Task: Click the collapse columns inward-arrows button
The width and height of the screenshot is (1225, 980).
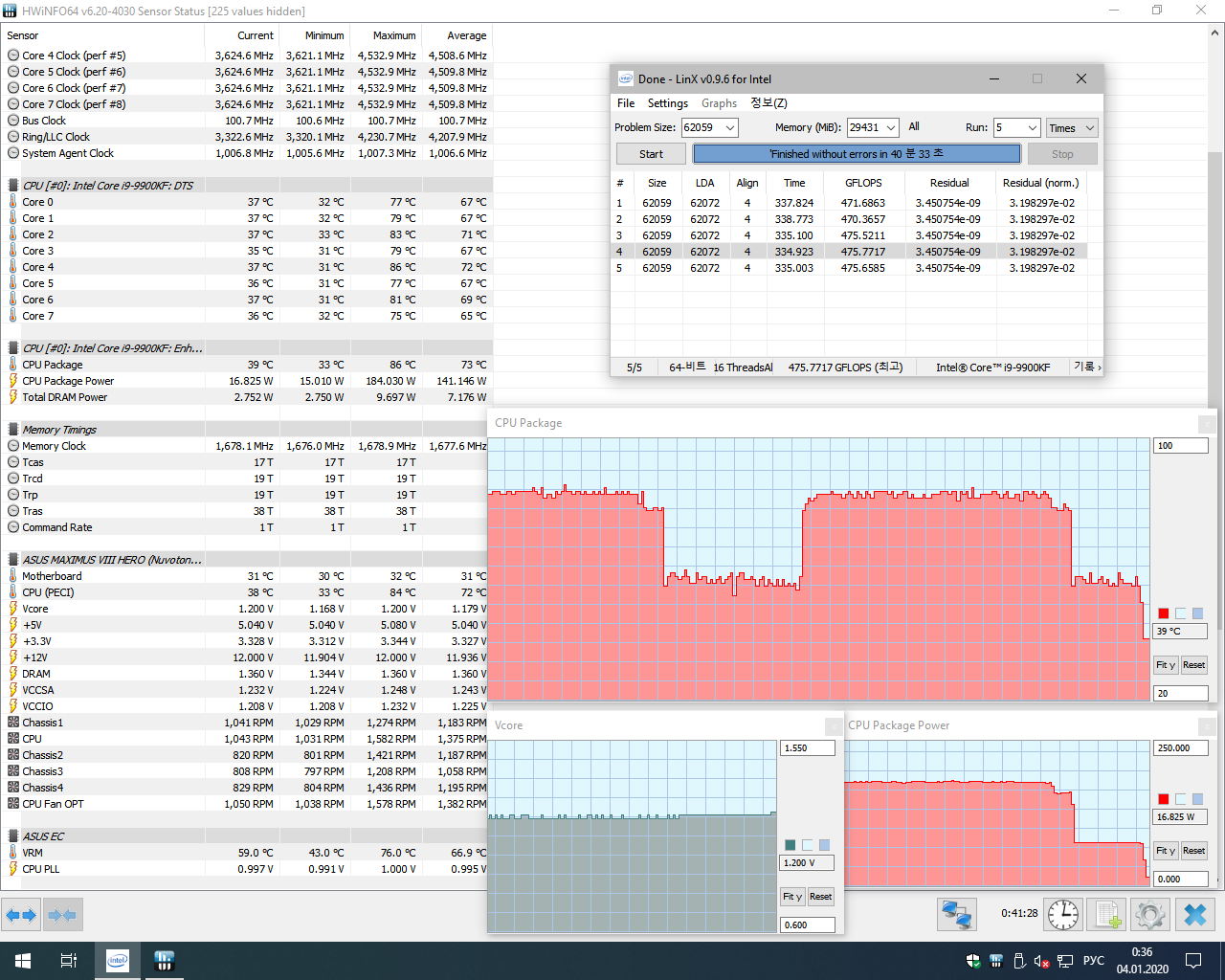Action: pos(63,915)
